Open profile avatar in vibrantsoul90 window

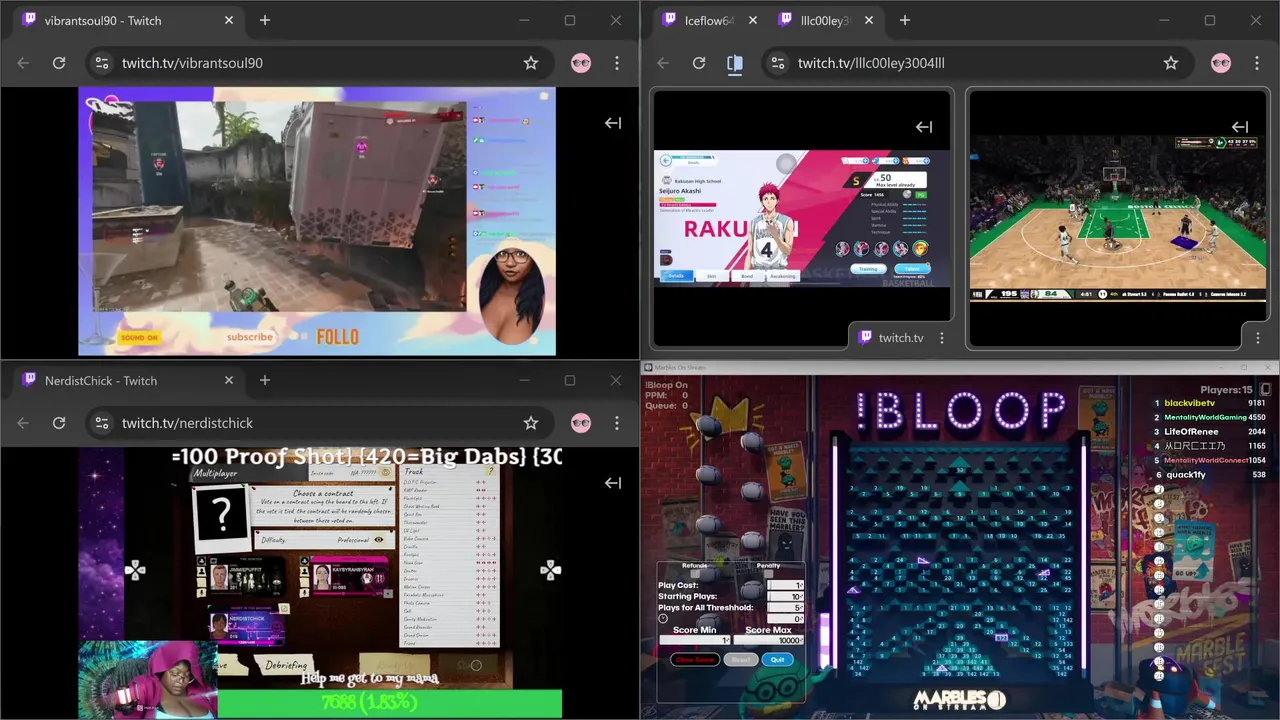(x=581, y=63)
